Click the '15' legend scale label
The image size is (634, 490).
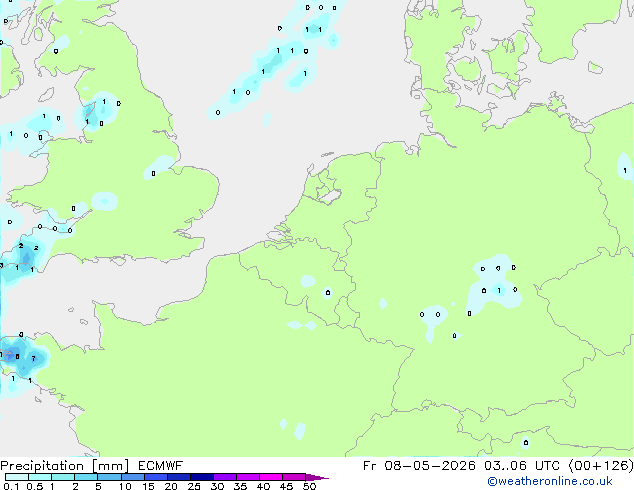tap(148, 486)
